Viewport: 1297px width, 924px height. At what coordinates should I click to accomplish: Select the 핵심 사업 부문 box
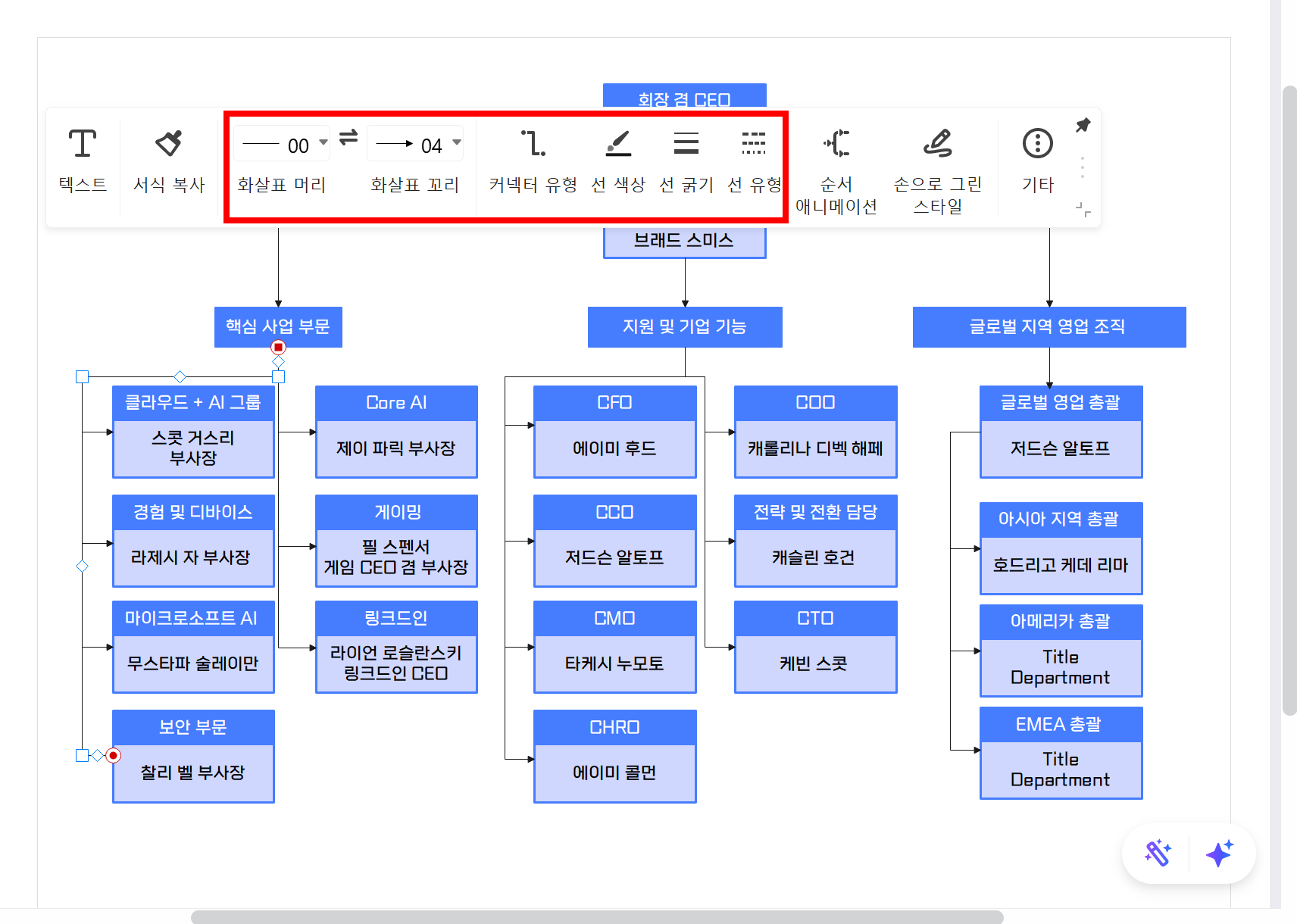278,326
